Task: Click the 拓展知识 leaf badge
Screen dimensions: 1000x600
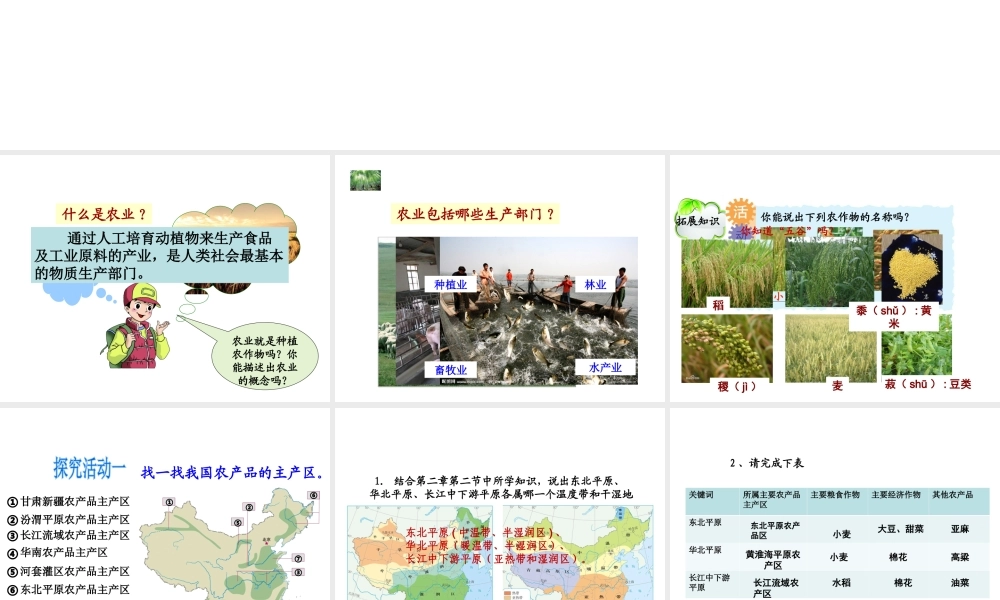Action: tap(699, 219)
